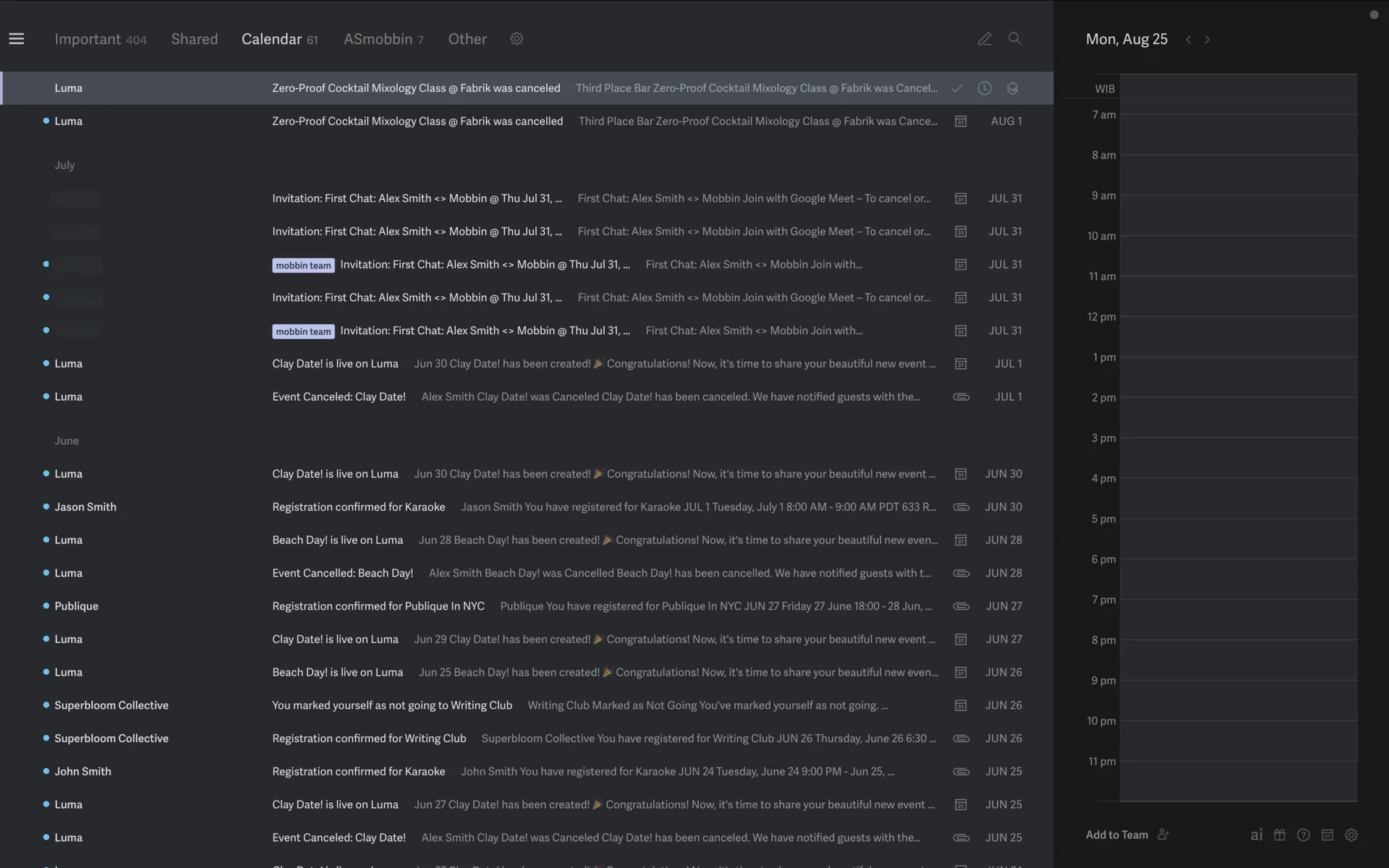This screenshot has height=868, width=1389.
Task: Open the Shared tab
Action: tap(194, 39)
